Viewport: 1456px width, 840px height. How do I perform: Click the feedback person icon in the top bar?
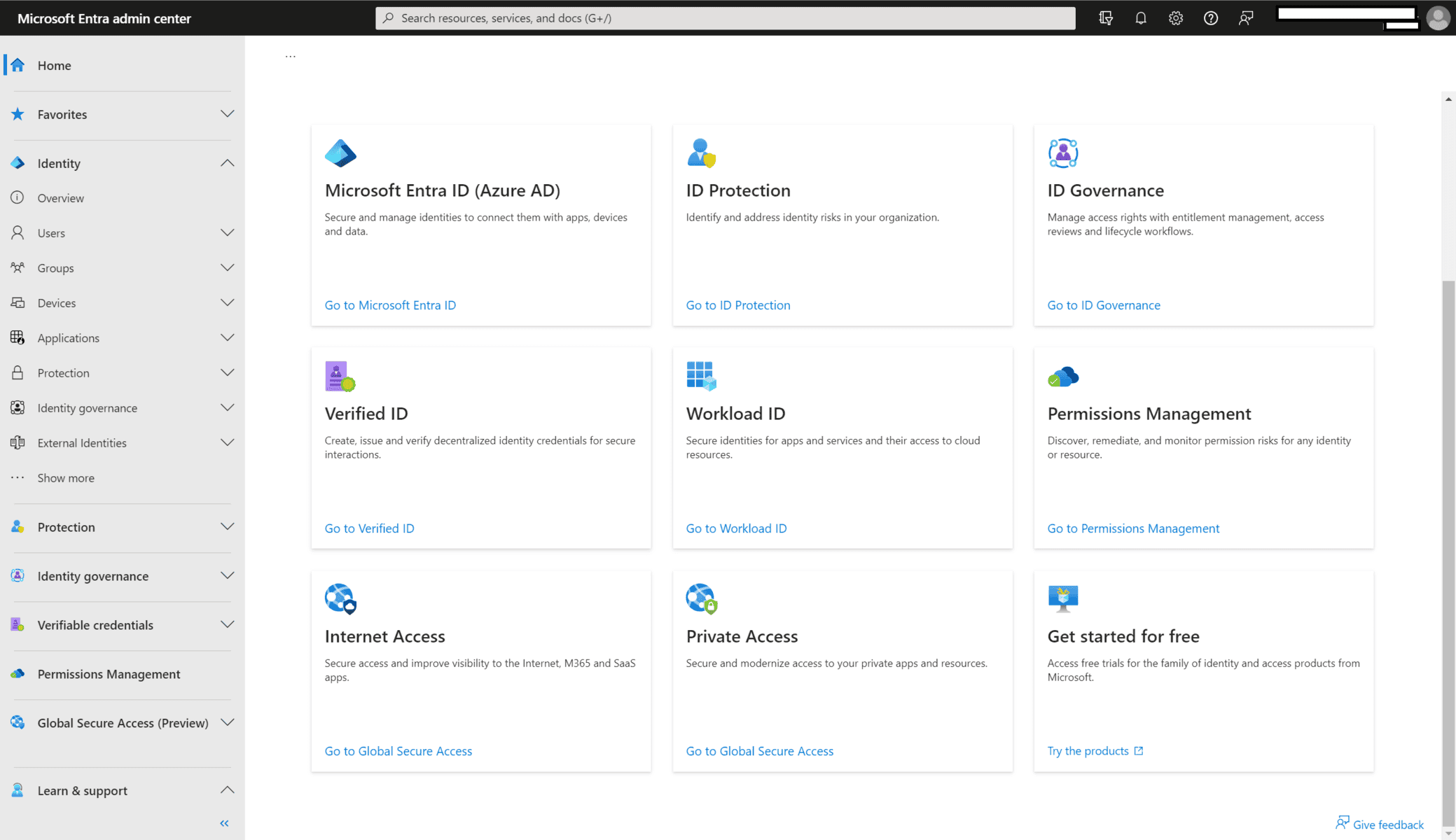click(x=1246, y=18)
